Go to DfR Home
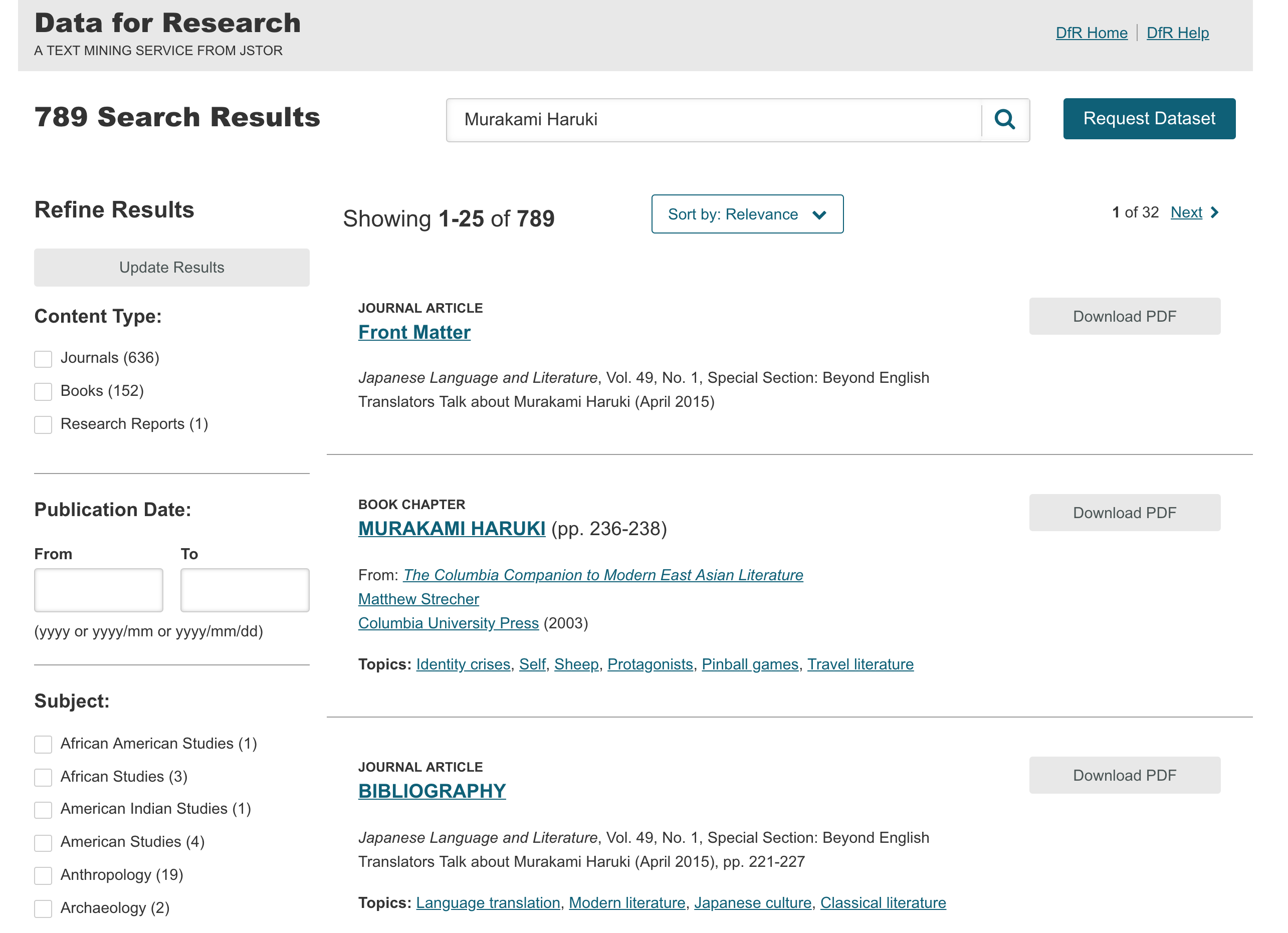Viewport: 1288px width, 933px height. click(x=1092, y=33)
